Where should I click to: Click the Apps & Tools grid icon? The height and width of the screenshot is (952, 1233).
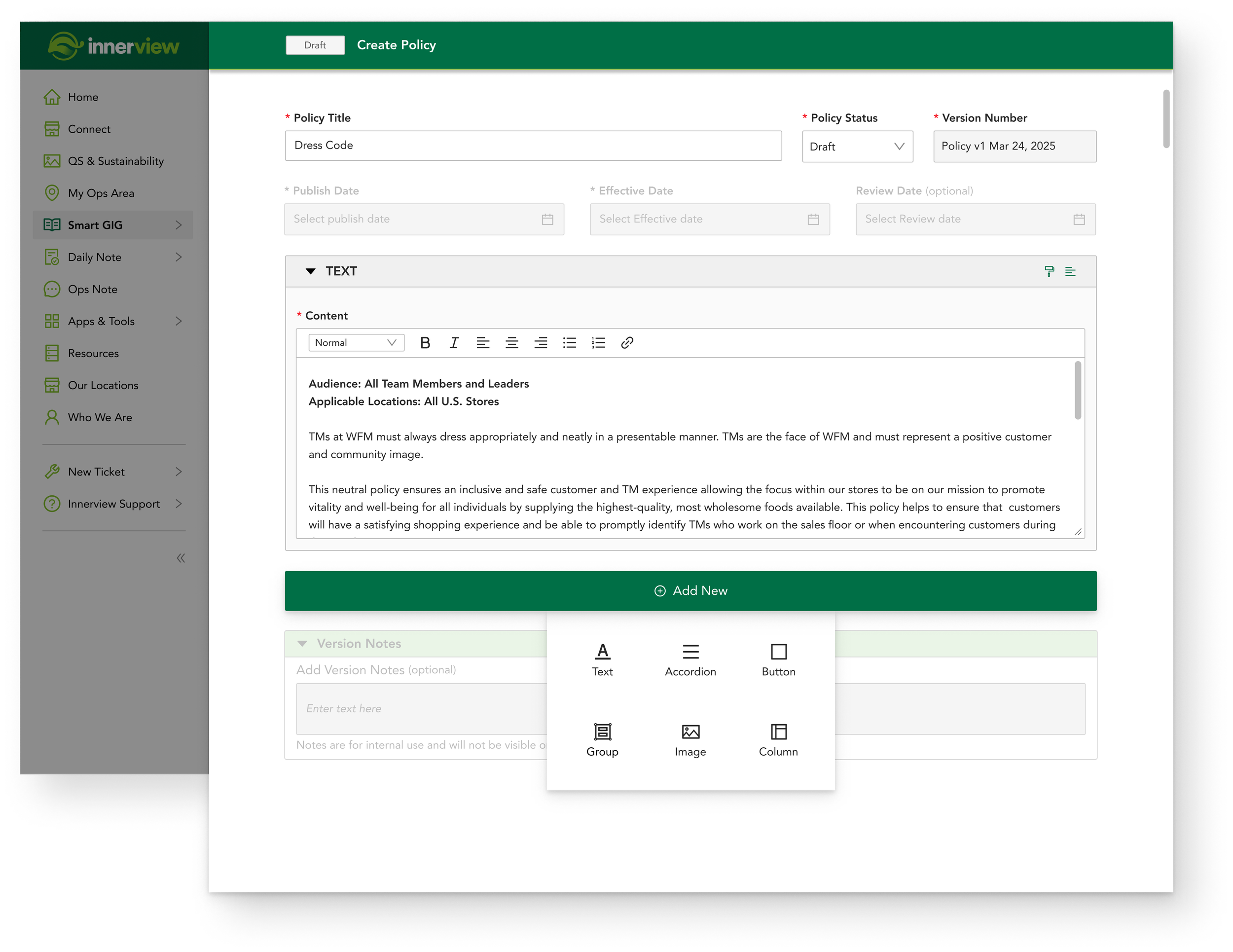click(x=52, y=321)
